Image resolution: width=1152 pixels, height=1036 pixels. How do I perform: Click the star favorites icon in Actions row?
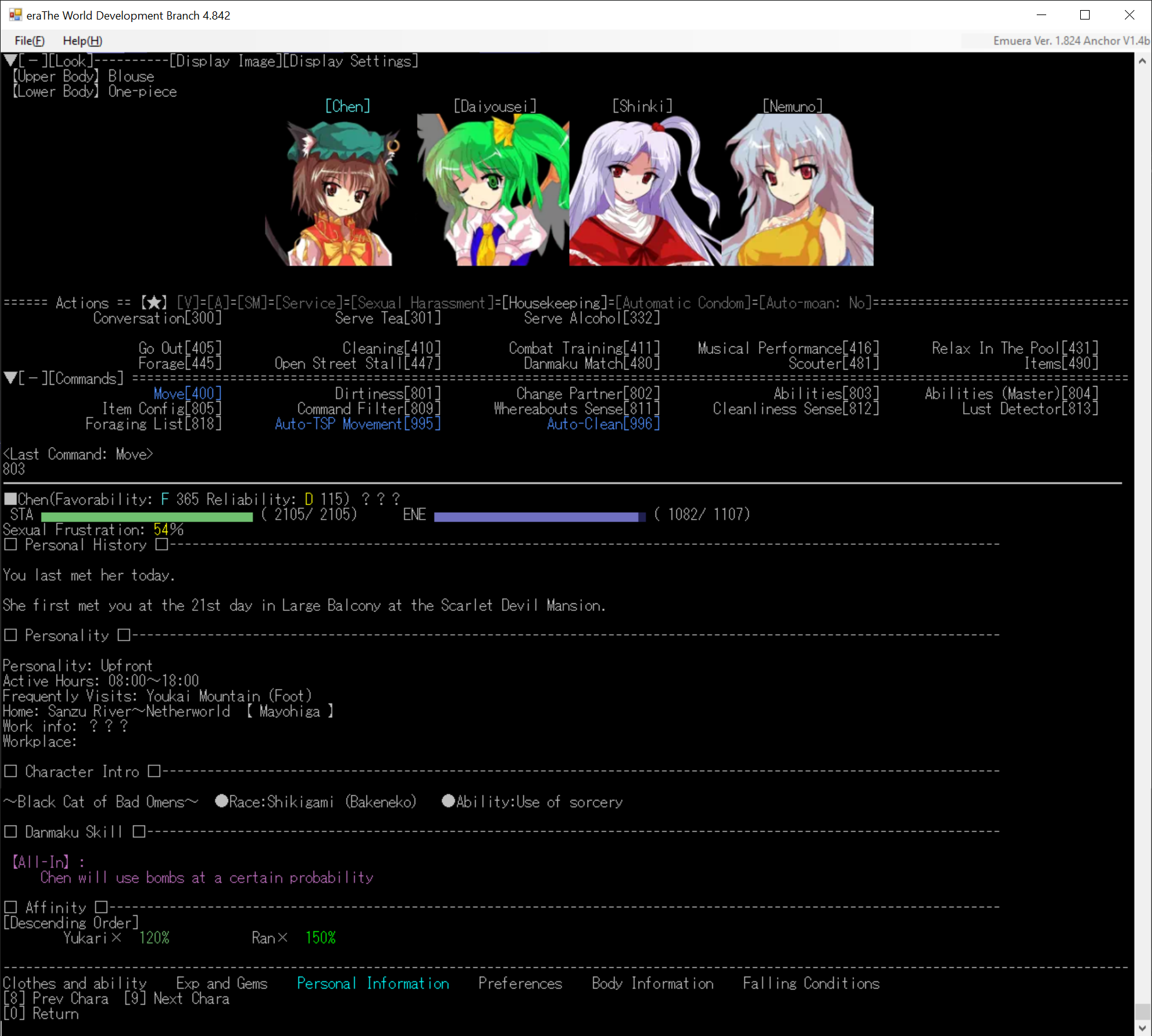(154, 303)
